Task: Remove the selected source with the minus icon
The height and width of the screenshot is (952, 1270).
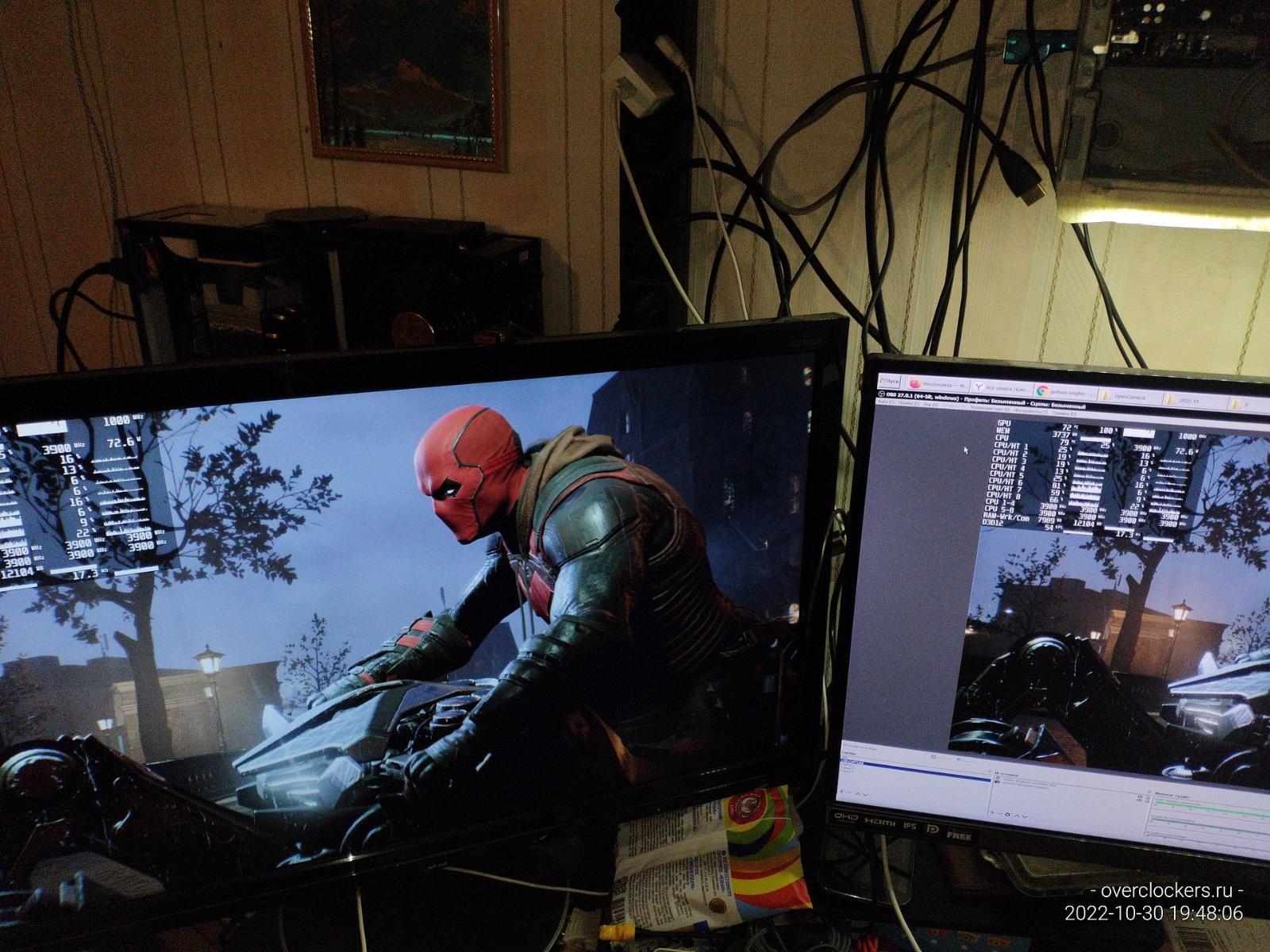Action: [x=1000, y=814]
